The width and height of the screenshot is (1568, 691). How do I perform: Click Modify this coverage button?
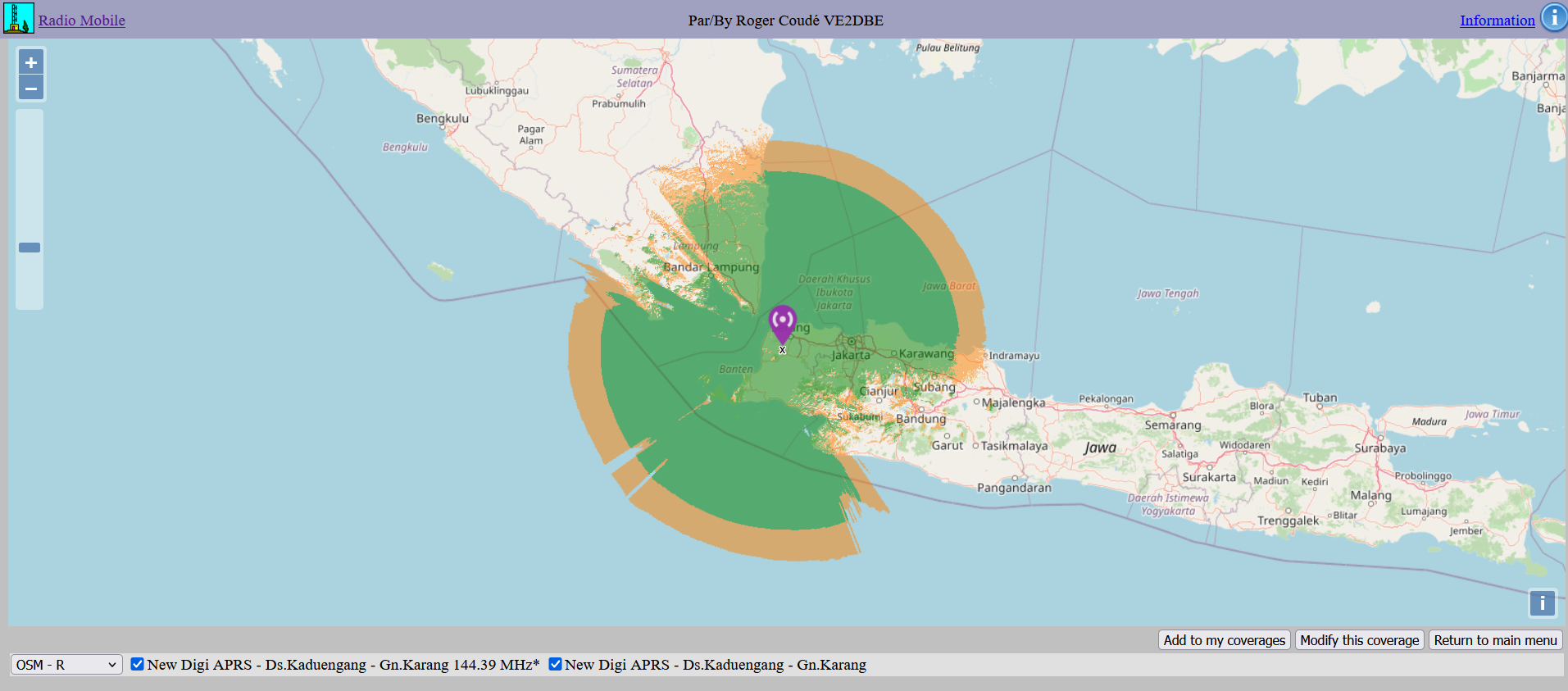pyautogui.click(x=1359, y=640)
